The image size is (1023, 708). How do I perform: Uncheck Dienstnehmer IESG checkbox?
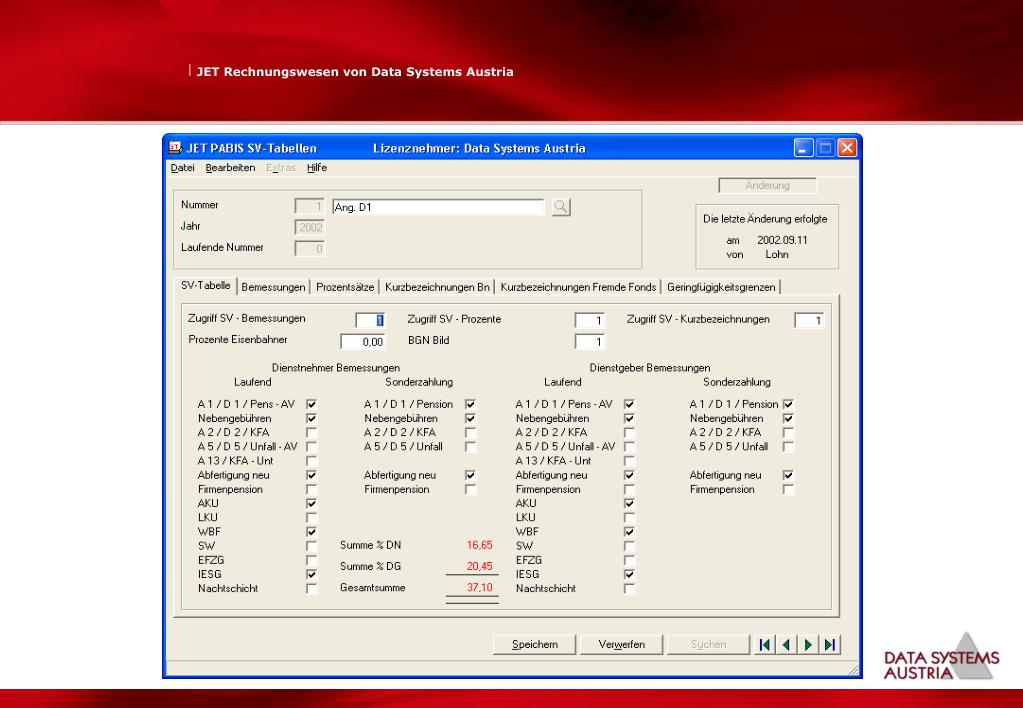pyautogui.click(x=311, y=574)
